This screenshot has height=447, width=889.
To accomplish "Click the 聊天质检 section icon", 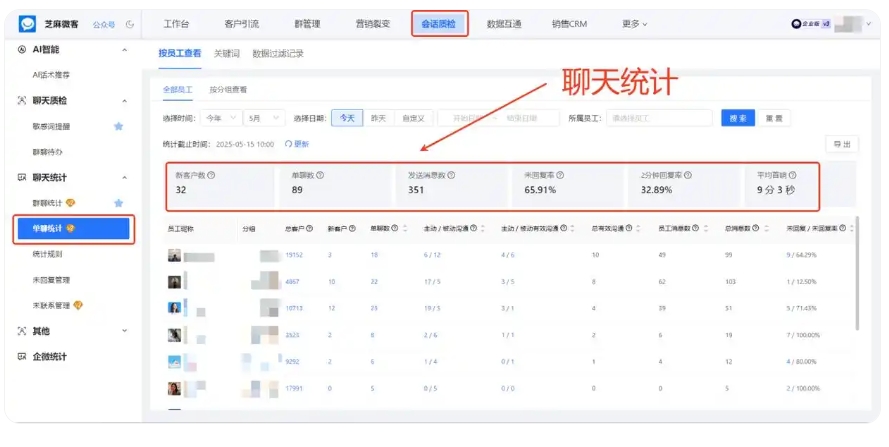I will 22,100.
